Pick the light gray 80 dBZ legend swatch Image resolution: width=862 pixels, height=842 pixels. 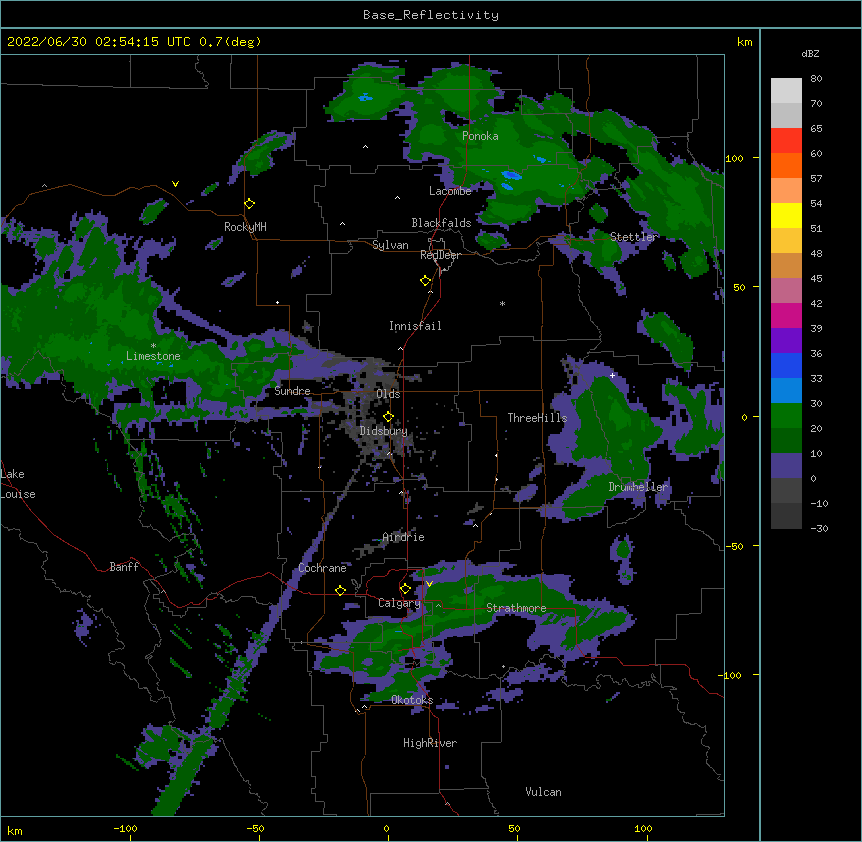pos(786,91)
